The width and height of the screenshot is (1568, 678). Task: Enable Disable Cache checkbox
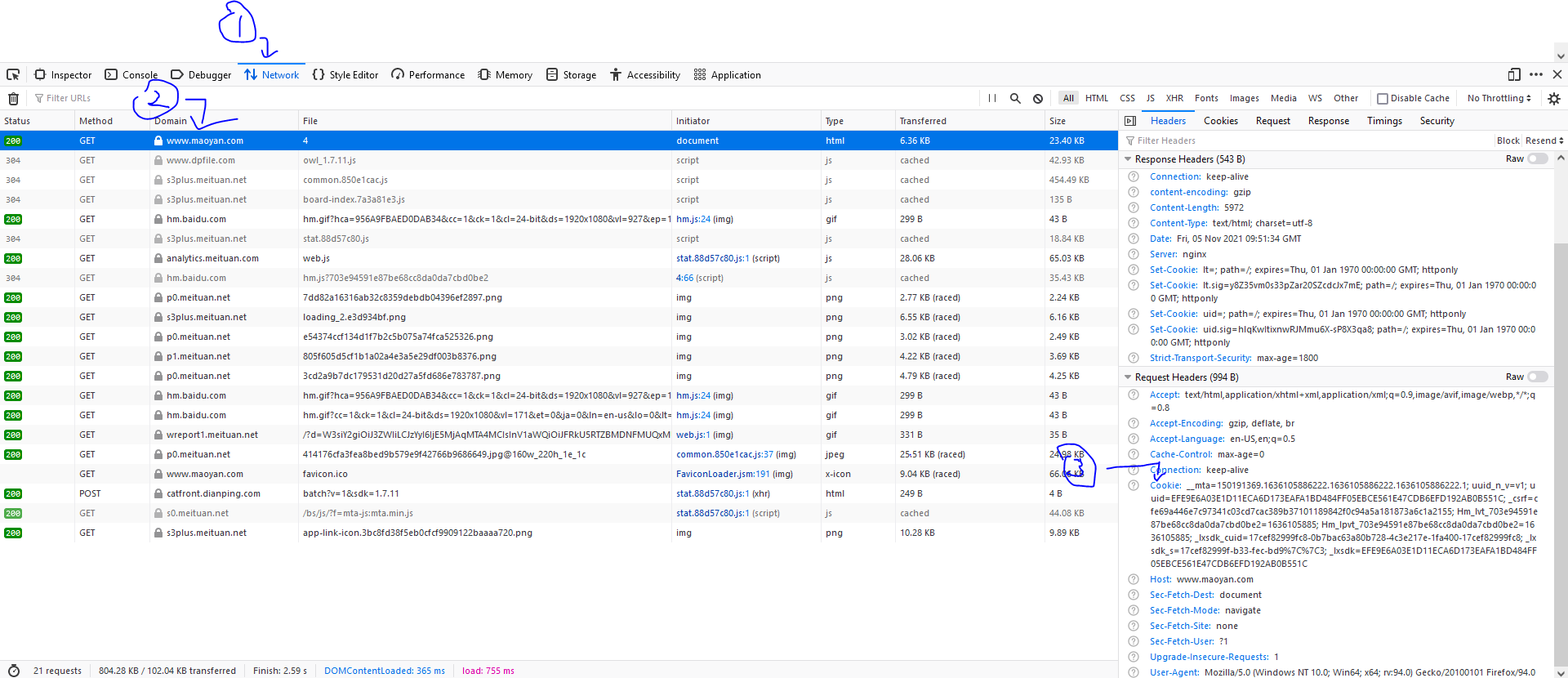(1383, 98)
